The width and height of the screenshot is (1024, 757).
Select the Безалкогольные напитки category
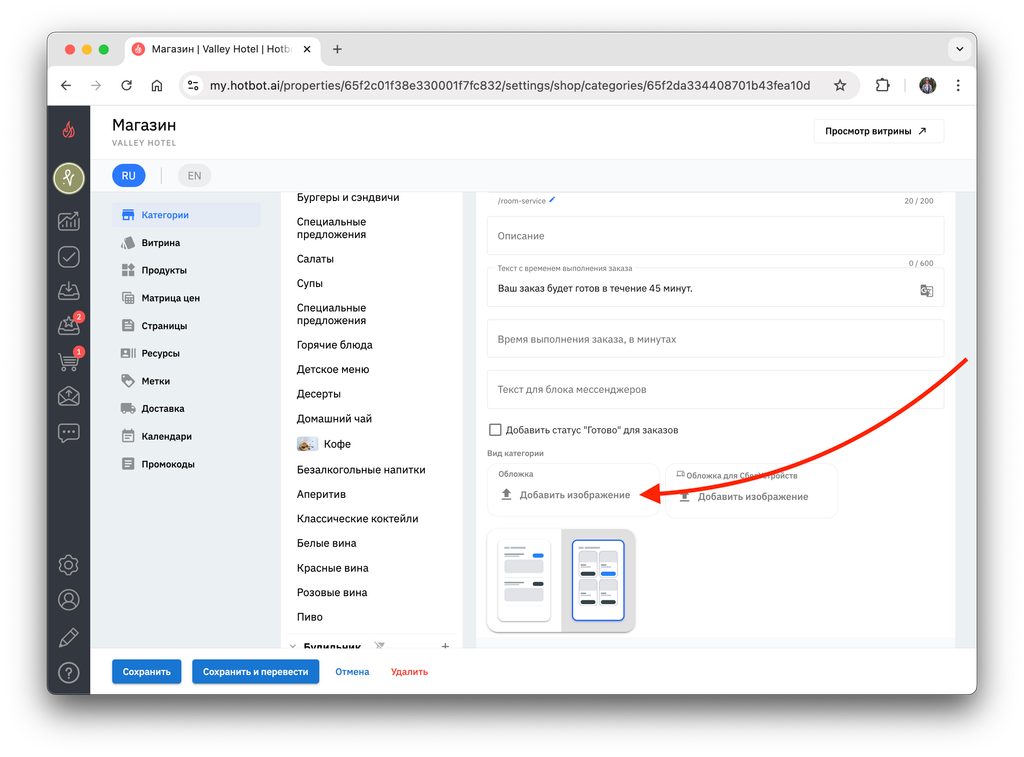click(361, 470)
